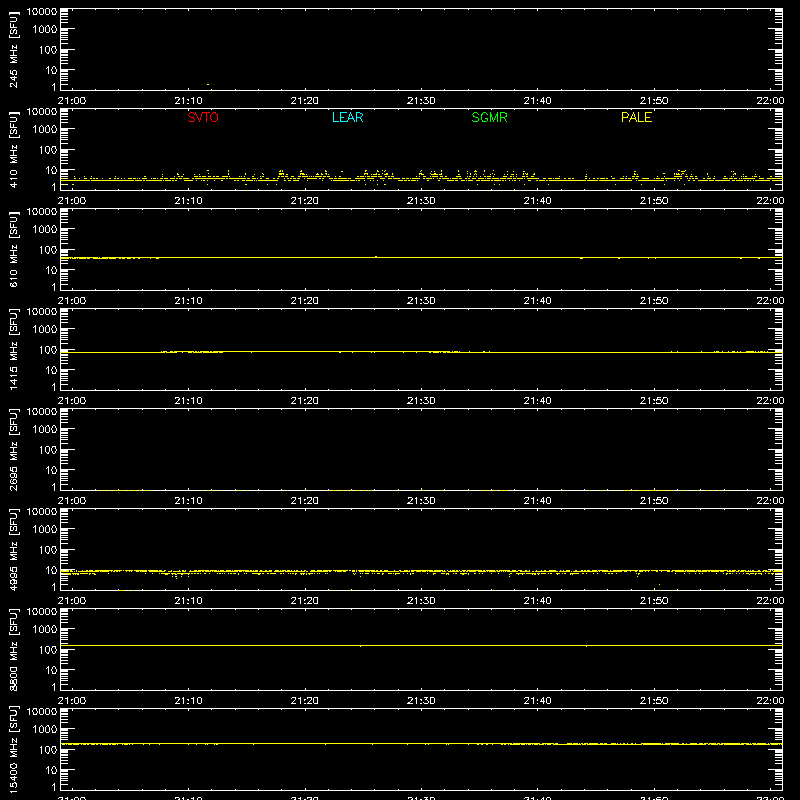This screenshot has height=800, width=800.
Task: Click the 1000 label on 15400 MHz axis
Action: pyautogui.click(x=45, y=730)
